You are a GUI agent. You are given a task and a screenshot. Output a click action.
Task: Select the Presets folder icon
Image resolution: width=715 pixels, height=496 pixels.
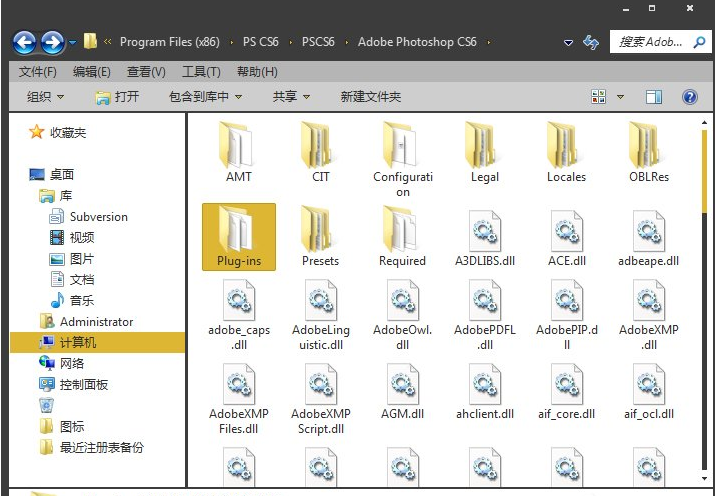click(317, 229)
